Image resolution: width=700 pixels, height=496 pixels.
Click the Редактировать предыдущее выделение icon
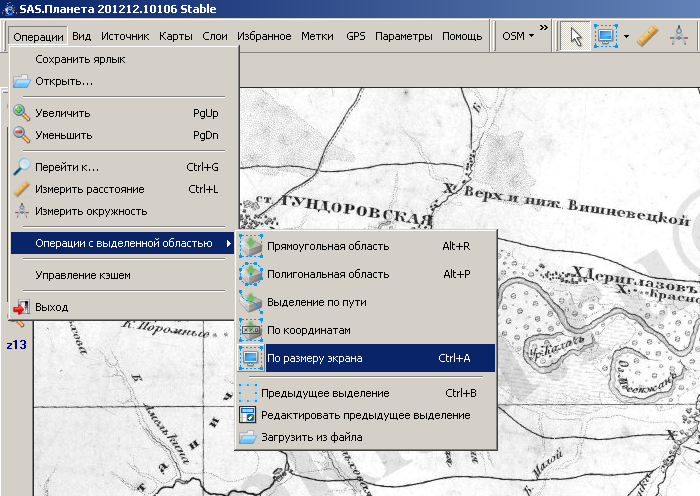(248, 415)
